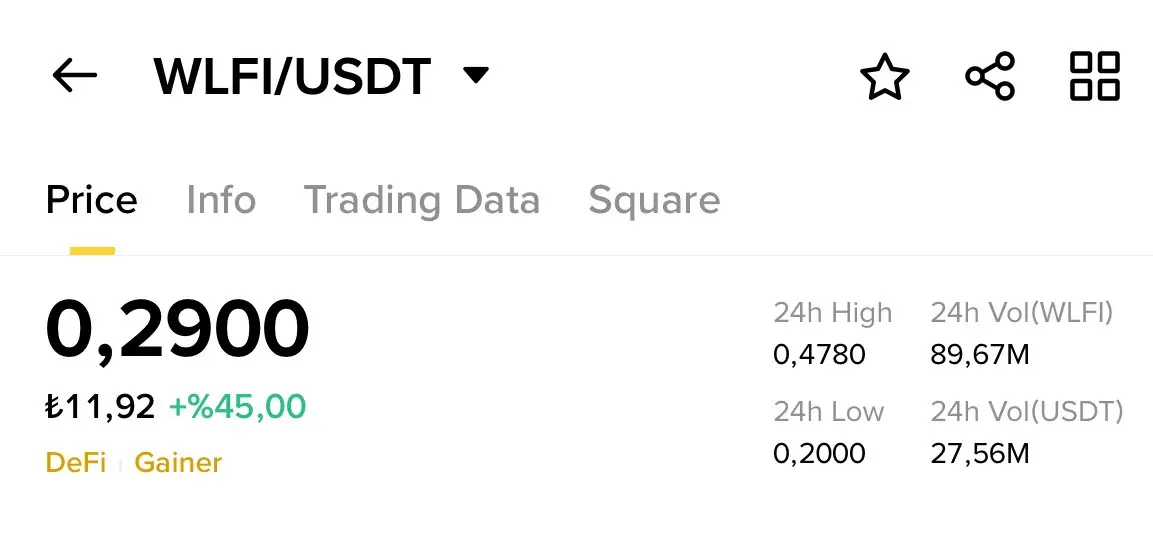Viewport: 1153px width, 544px height.
Task: Tap the current price 0,2900
Action: (x=177, y=331)
